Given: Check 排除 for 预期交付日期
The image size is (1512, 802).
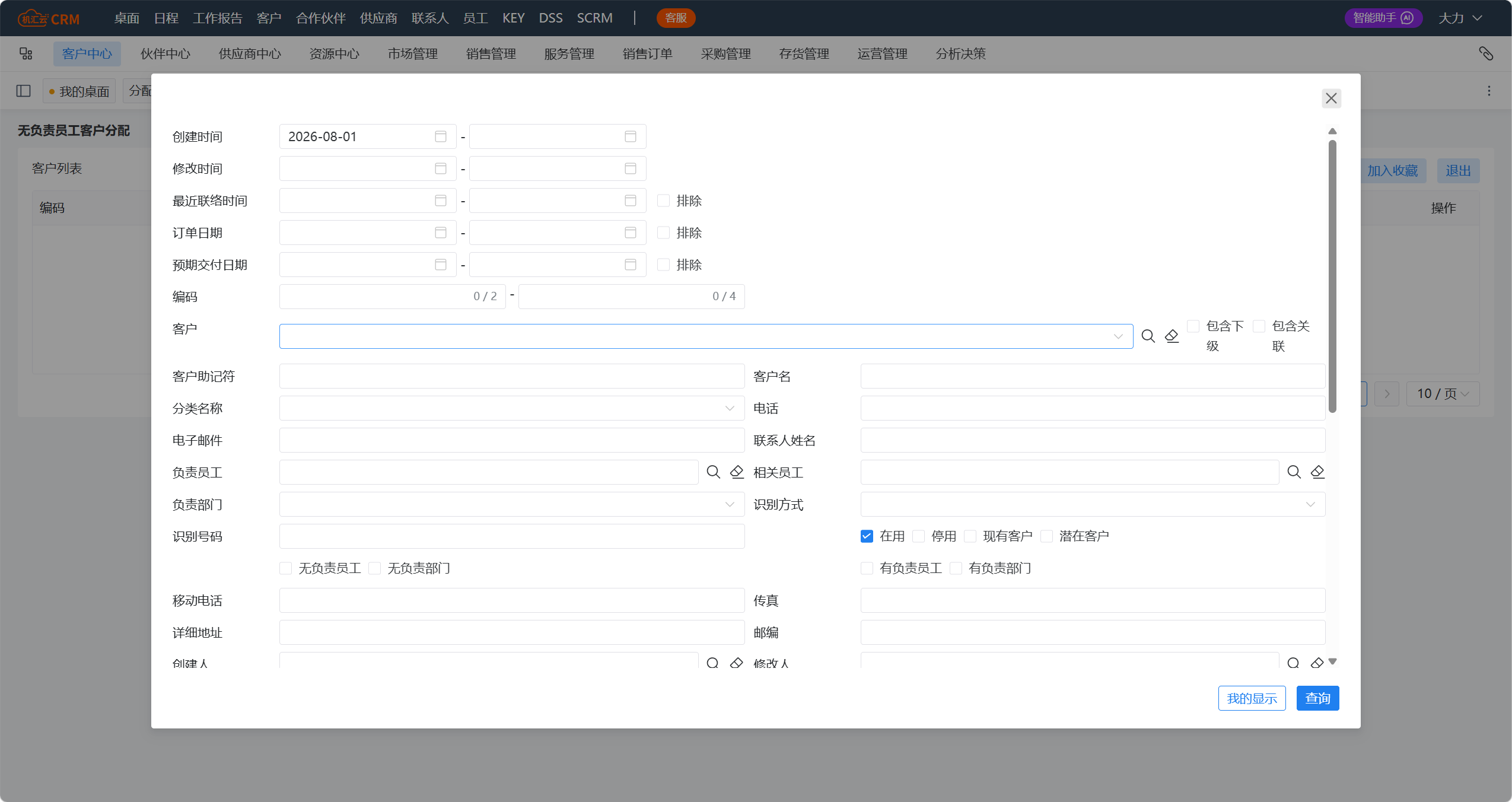Looking at the screenshot, I should [663, 265].
